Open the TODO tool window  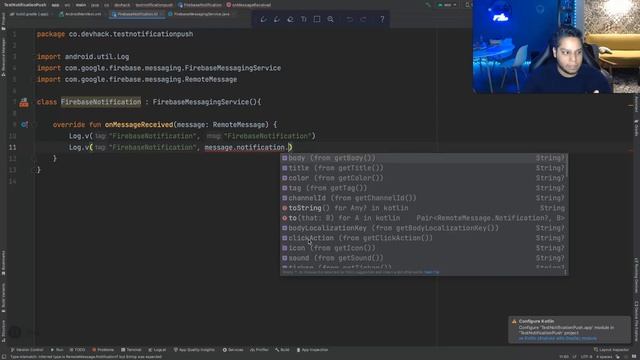pyautogui.click(x=78, y=350)
